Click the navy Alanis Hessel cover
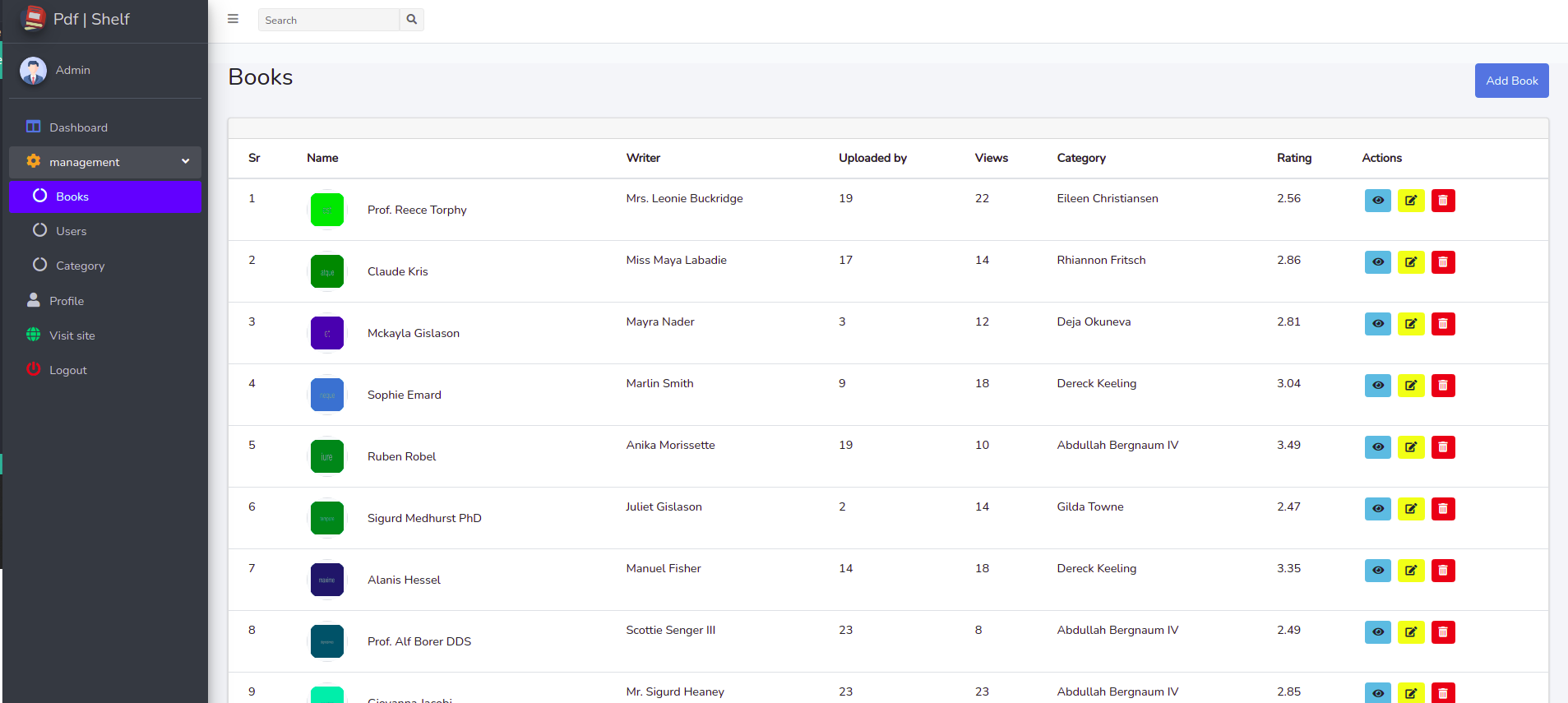This screenshot has width=1568, height=703. pos(327,580)
